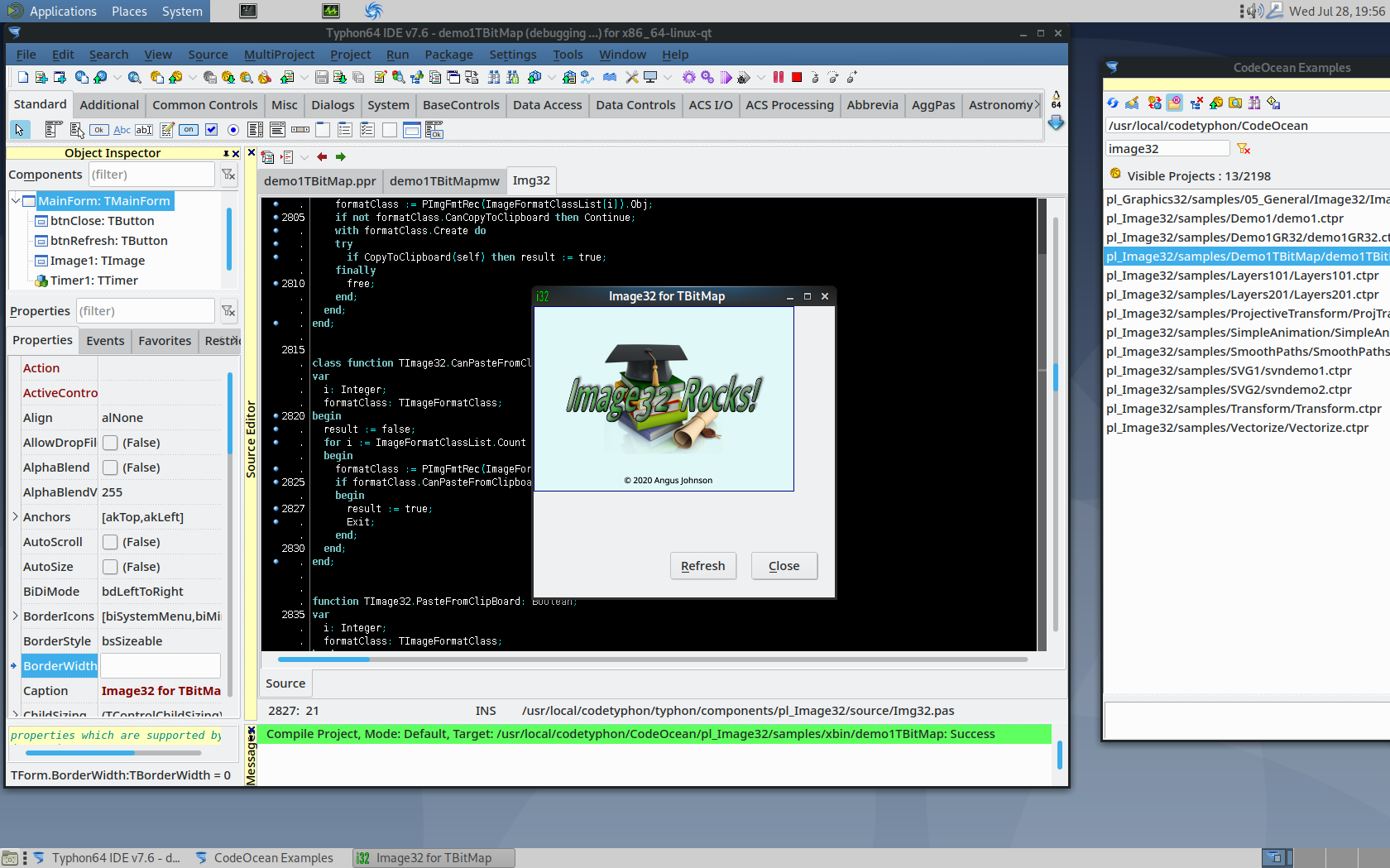1390x868 pixels.
Task: Clear the image32 filter with the funnel icon
Action: click(x=1244, y=149)
